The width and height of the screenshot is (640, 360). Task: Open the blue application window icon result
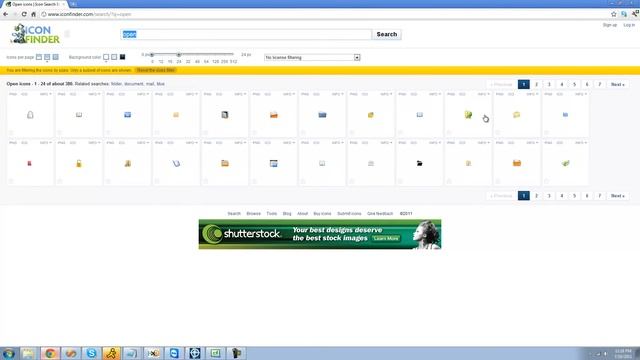(273, 163)
